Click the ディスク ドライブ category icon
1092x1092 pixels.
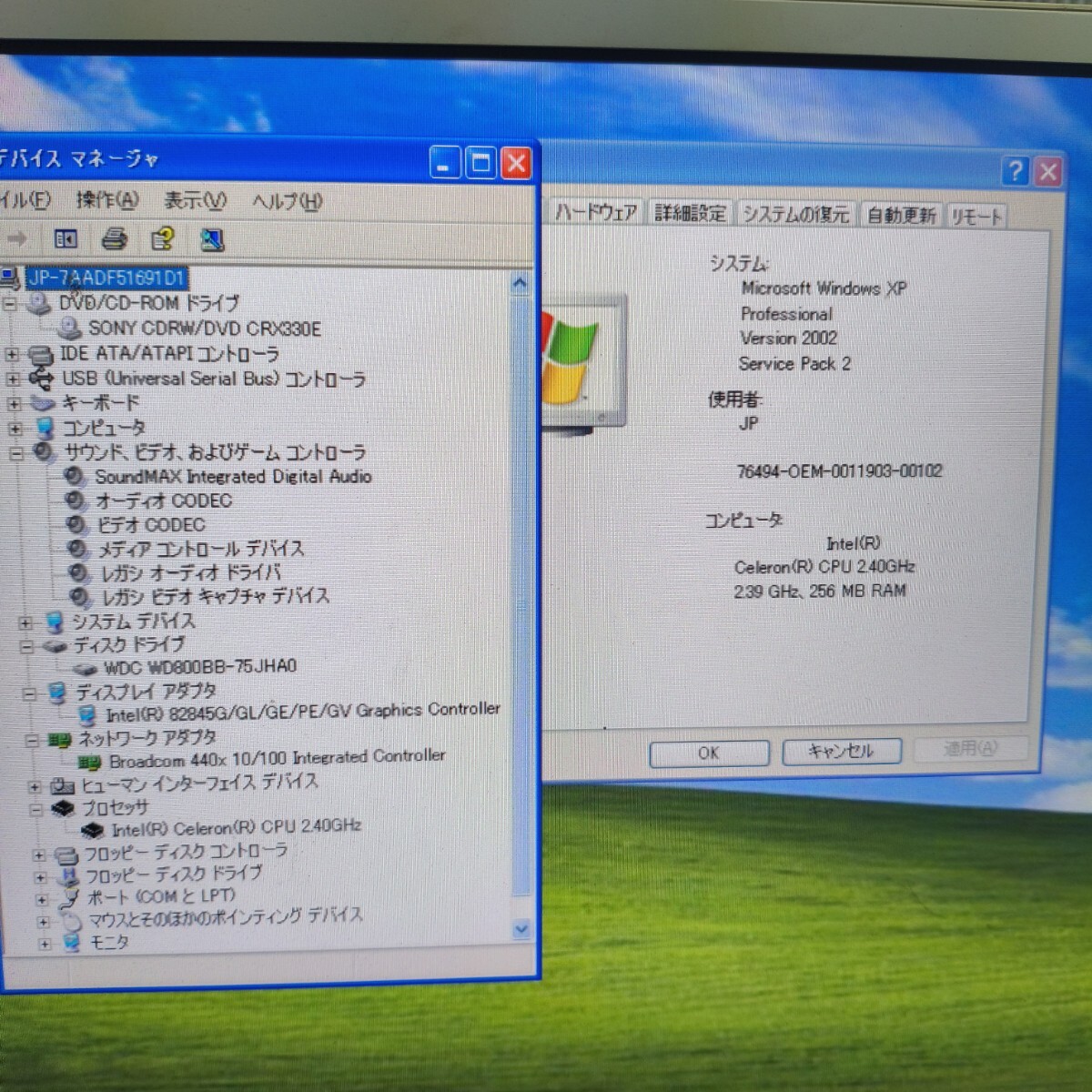[55, 646]
